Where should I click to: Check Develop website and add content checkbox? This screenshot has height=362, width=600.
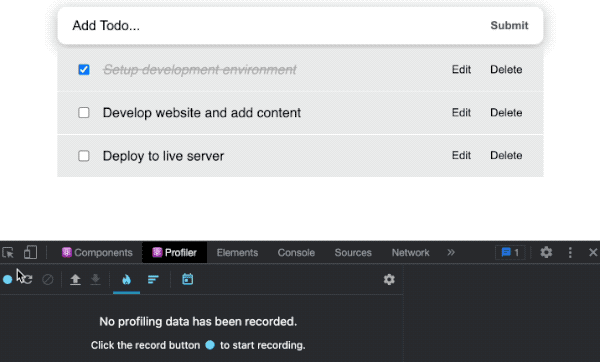tap(84, 113)
